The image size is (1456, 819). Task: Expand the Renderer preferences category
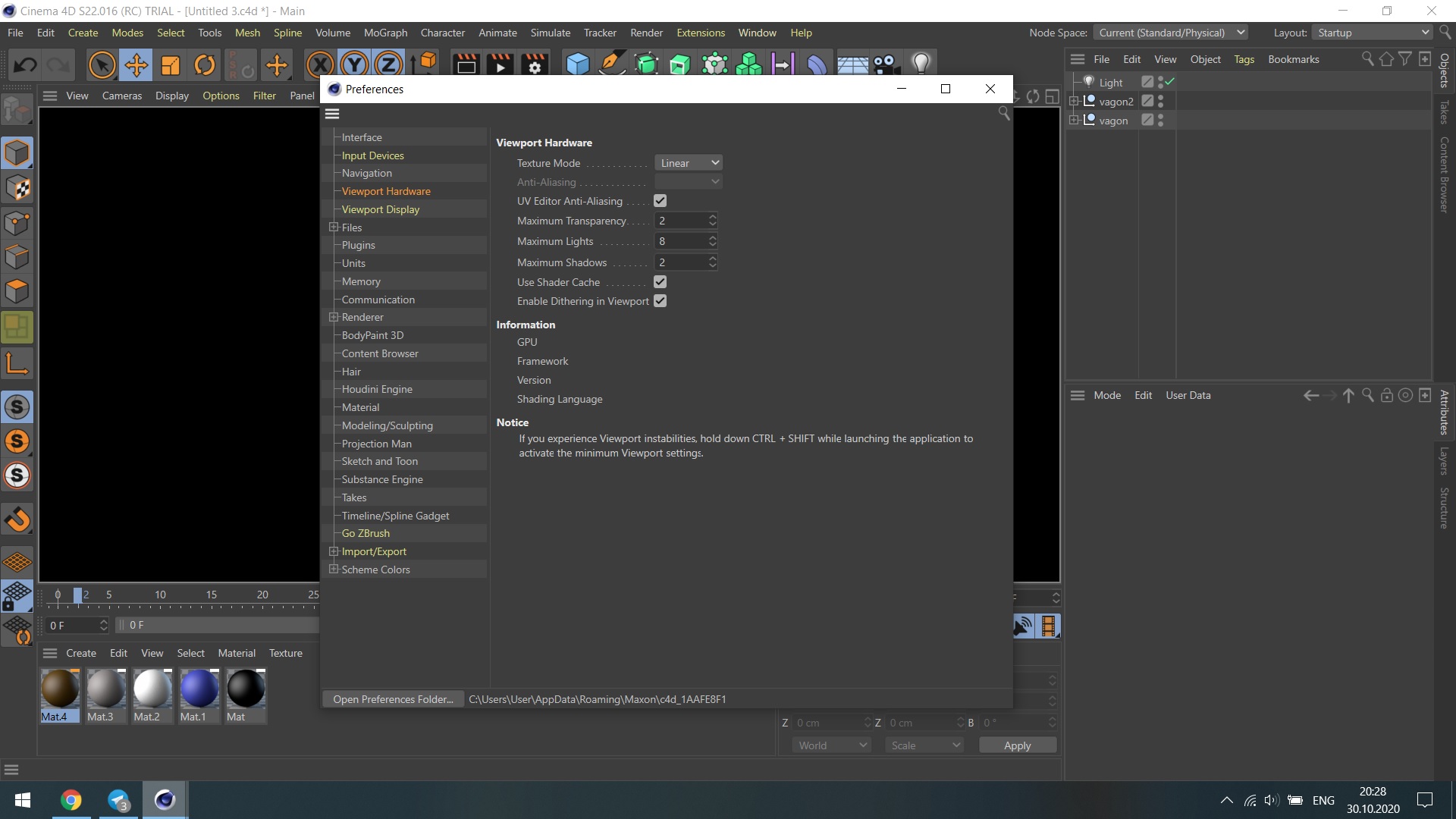point(333,317)
